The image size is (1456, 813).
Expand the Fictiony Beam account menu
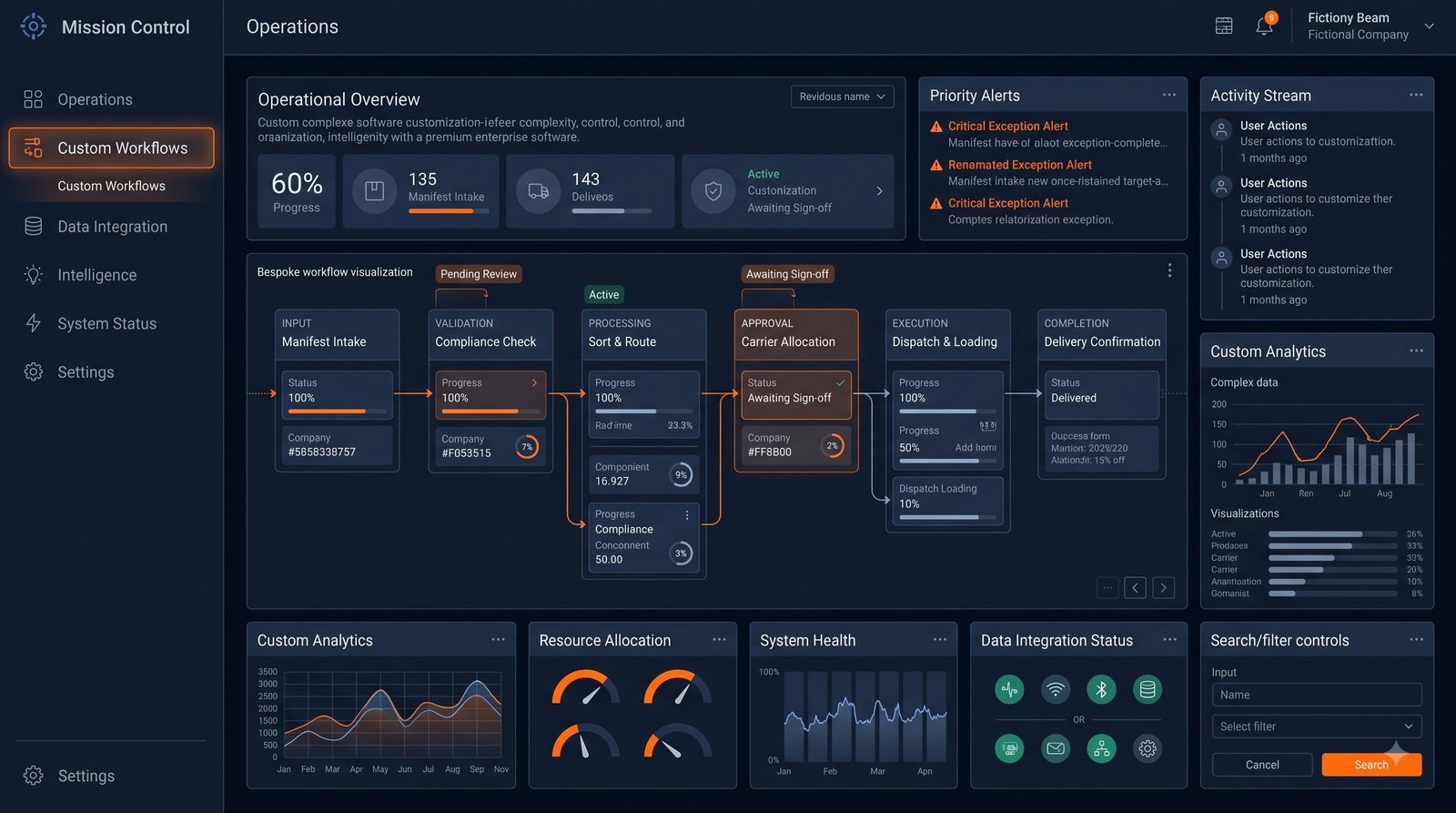(x=1429, y=26)
